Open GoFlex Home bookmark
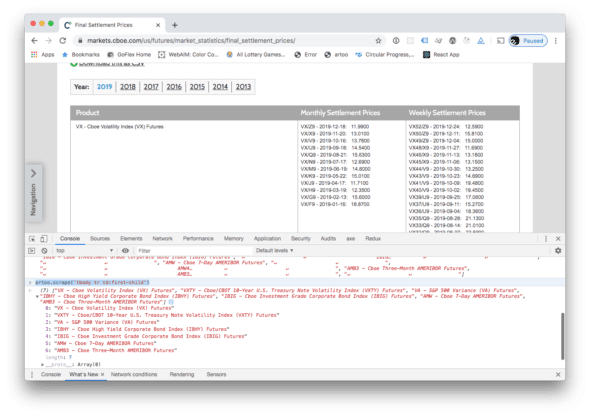This screenshot has height=416, width=590. (129, 55)
